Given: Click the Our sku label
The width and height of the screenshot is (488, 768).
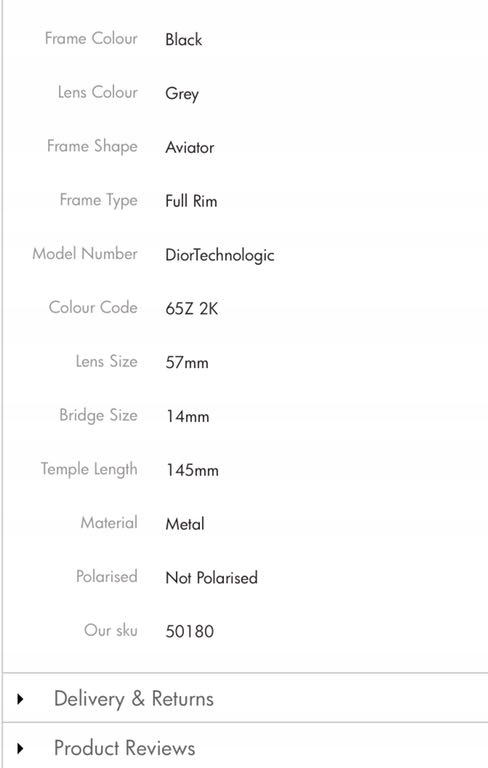Looking at the screenshot, I should pyautogui.click(x=111, y=630).
